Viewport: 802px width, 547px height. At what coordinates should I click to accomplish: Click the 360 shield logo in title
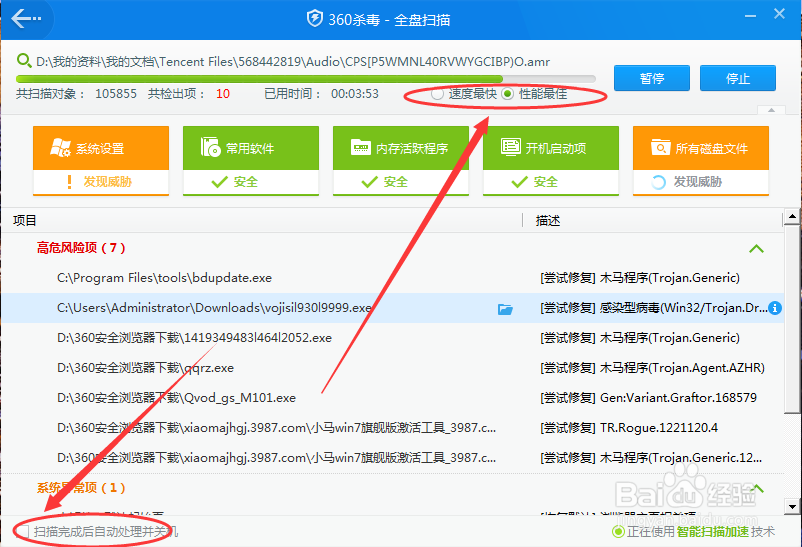(x=315, y=19)
